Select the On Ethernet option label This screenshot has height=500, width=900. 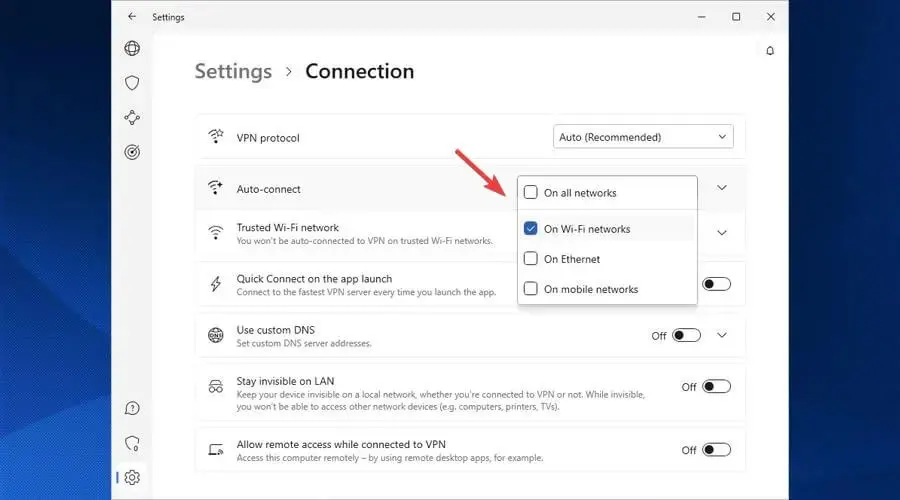coord(572,259)
